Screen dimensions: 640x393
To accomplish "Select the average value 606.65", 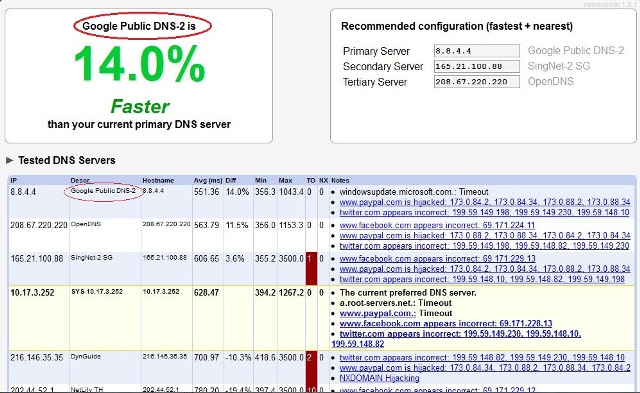I will (x=207, y=258).
